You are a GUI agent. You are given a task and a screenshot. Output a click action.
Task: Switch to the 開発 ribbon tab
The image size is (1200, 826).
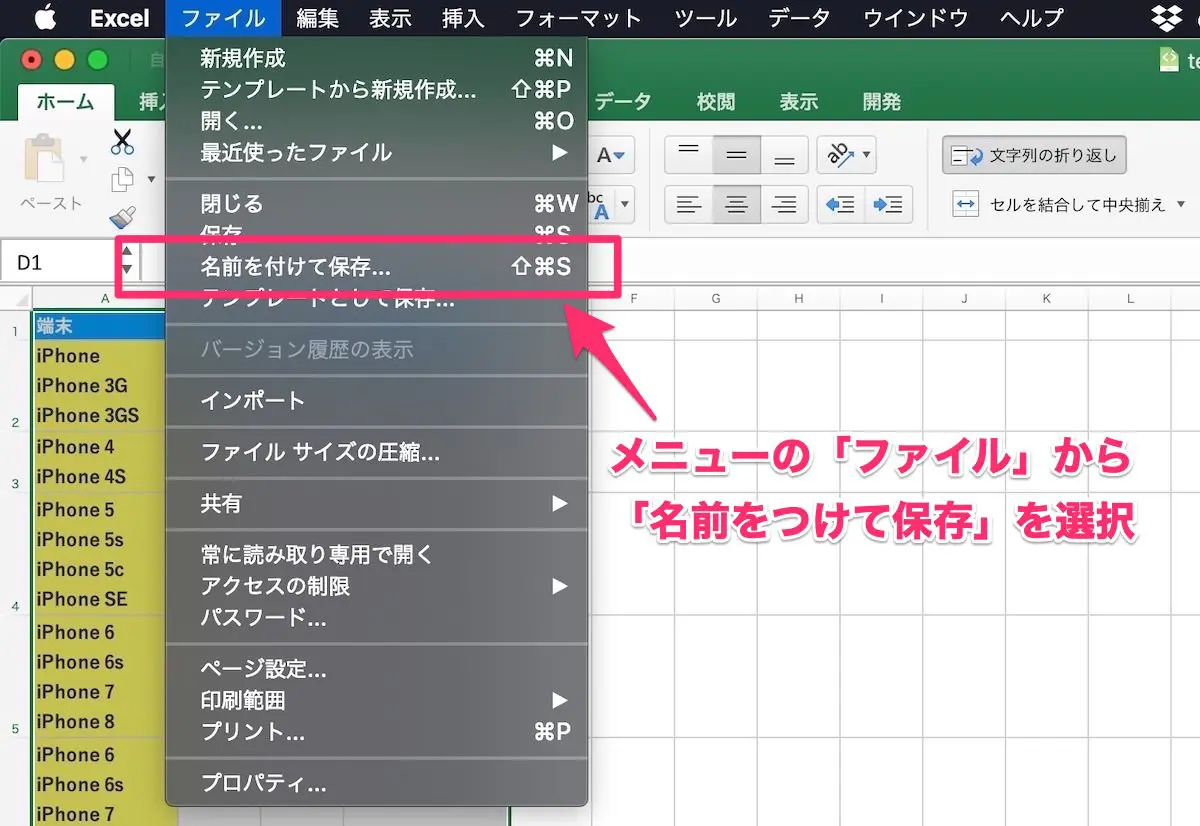pyautogui.click(x=882, y=101)
